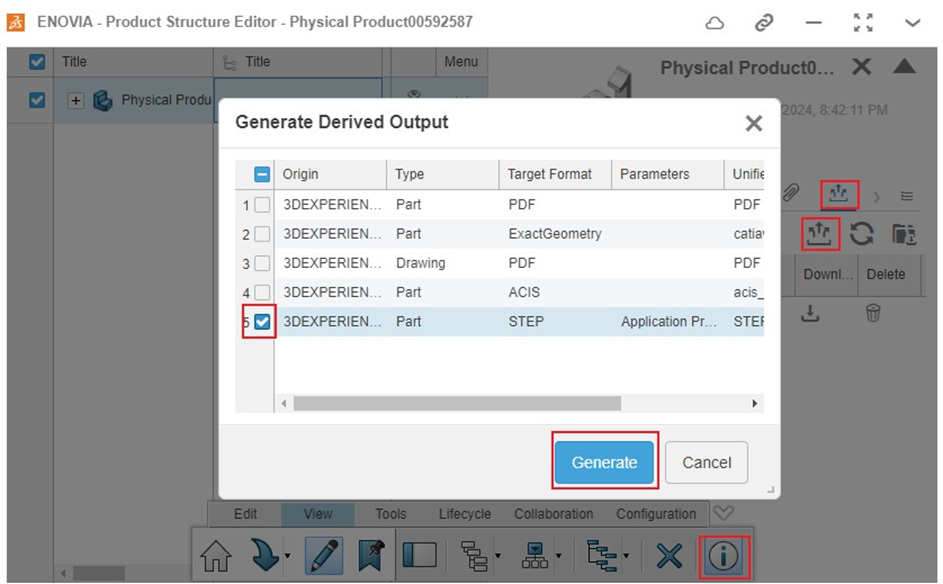Sort by the Origin column header
This screenshot has width=943, height=584.
tap(330, 174)
